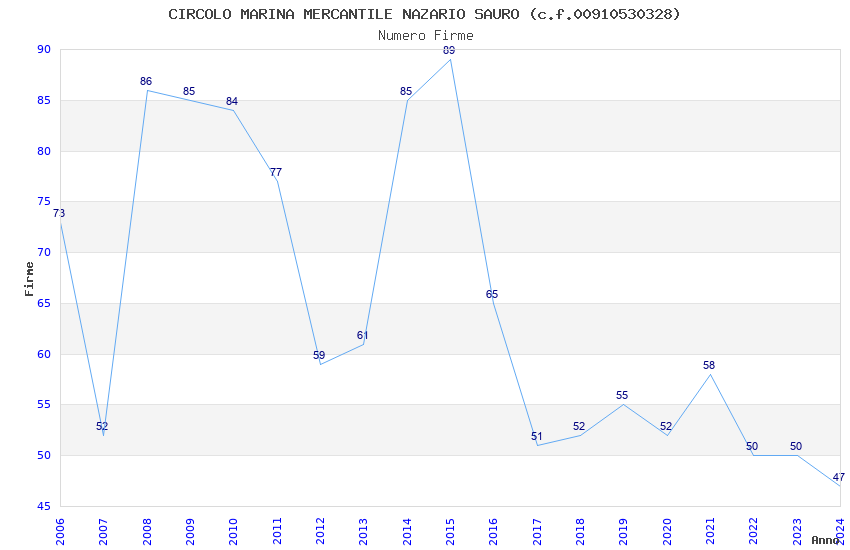Select the y-axis value 70
This screenshot has width=850, height=550.
pyautogui.click(x=44, y=253)
